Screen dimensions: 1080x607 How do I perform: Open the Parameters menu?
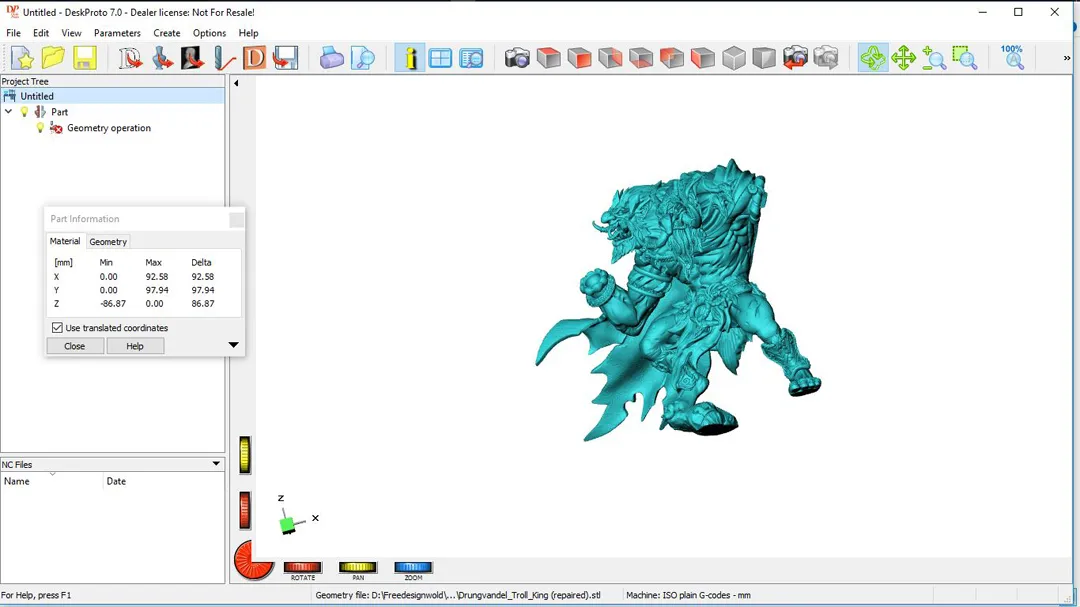pyautogui.click(x=117, y=33)
